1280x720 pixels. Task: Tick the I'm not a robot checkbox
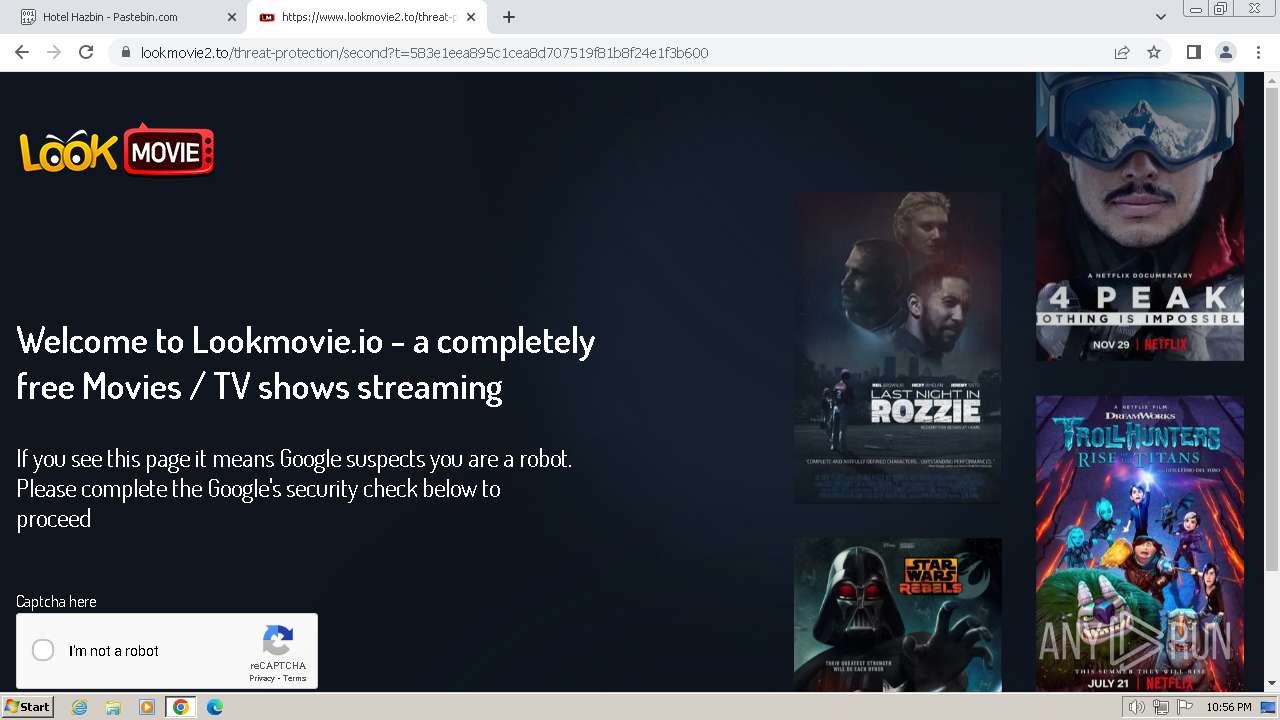(x=43, y=651)
